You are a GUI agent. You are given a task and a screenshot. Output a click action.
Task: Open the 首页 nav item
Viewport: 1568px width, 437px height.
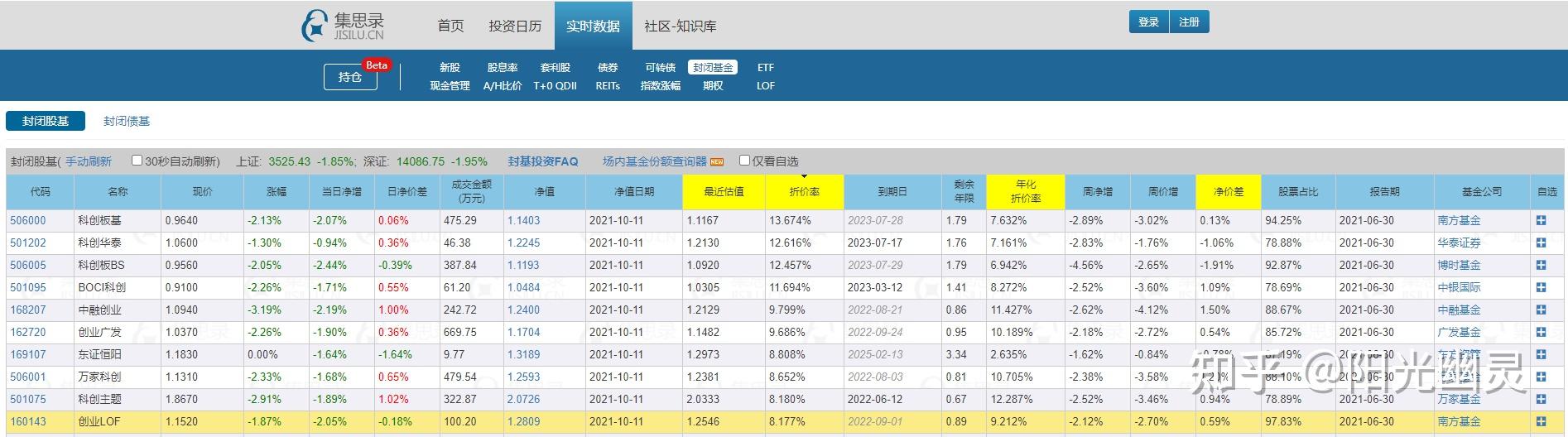450,26
